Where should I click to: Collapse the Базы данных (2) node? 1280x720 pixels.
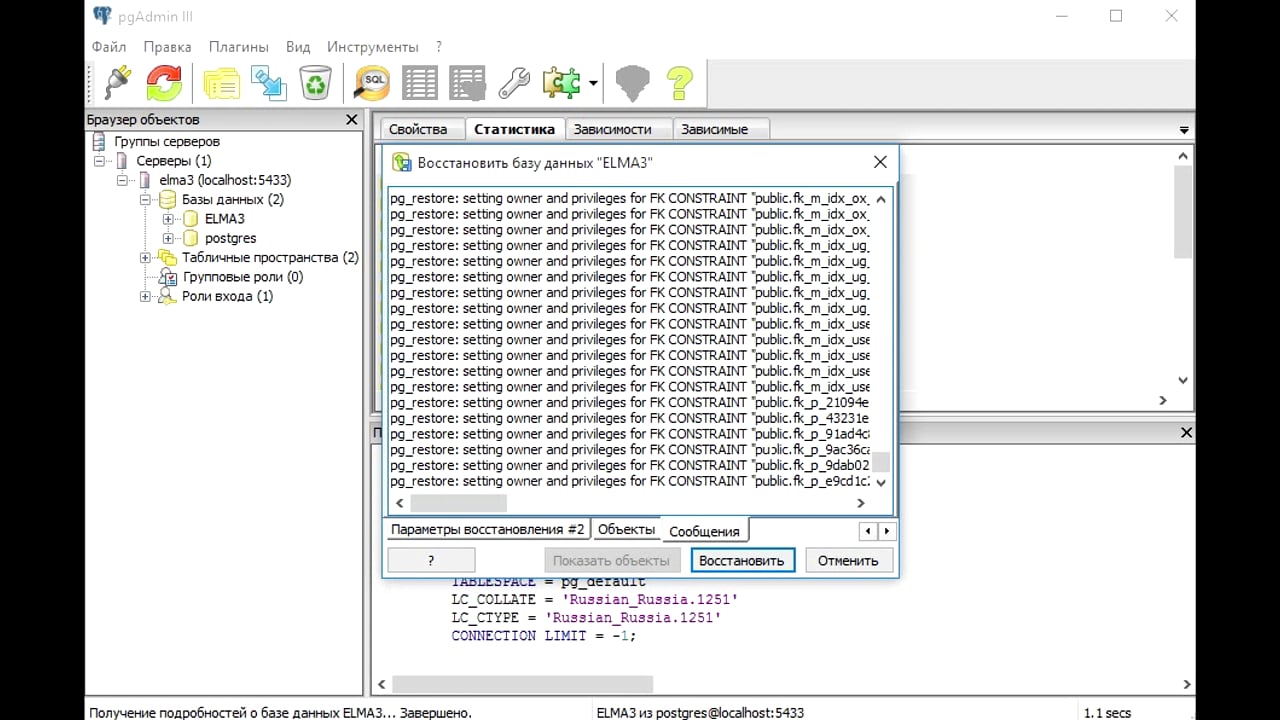point(145,199)
